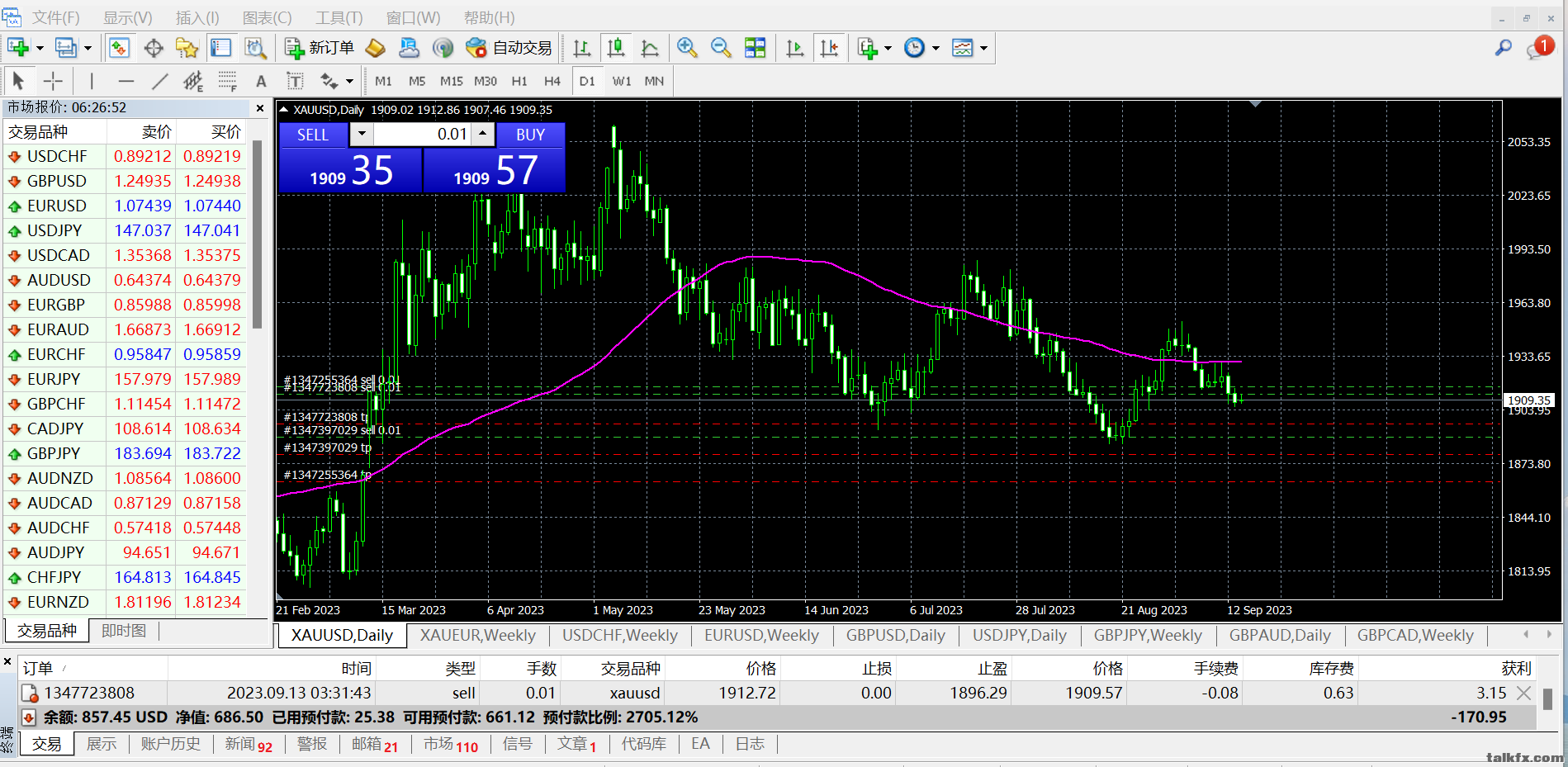This screenshot has height=767, width=1568.
Task: Expand the new chart dropdown arrow
Action: 39,48
